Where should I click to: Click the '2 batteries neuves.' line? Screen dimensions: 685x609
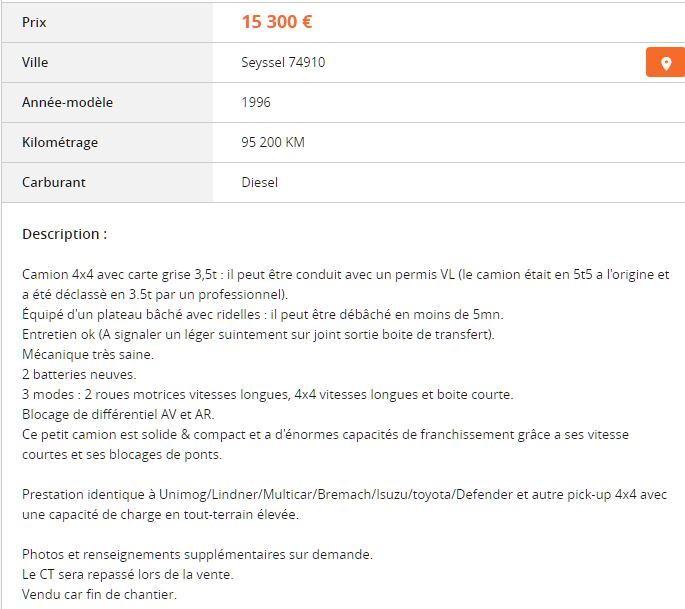(79, 374)
